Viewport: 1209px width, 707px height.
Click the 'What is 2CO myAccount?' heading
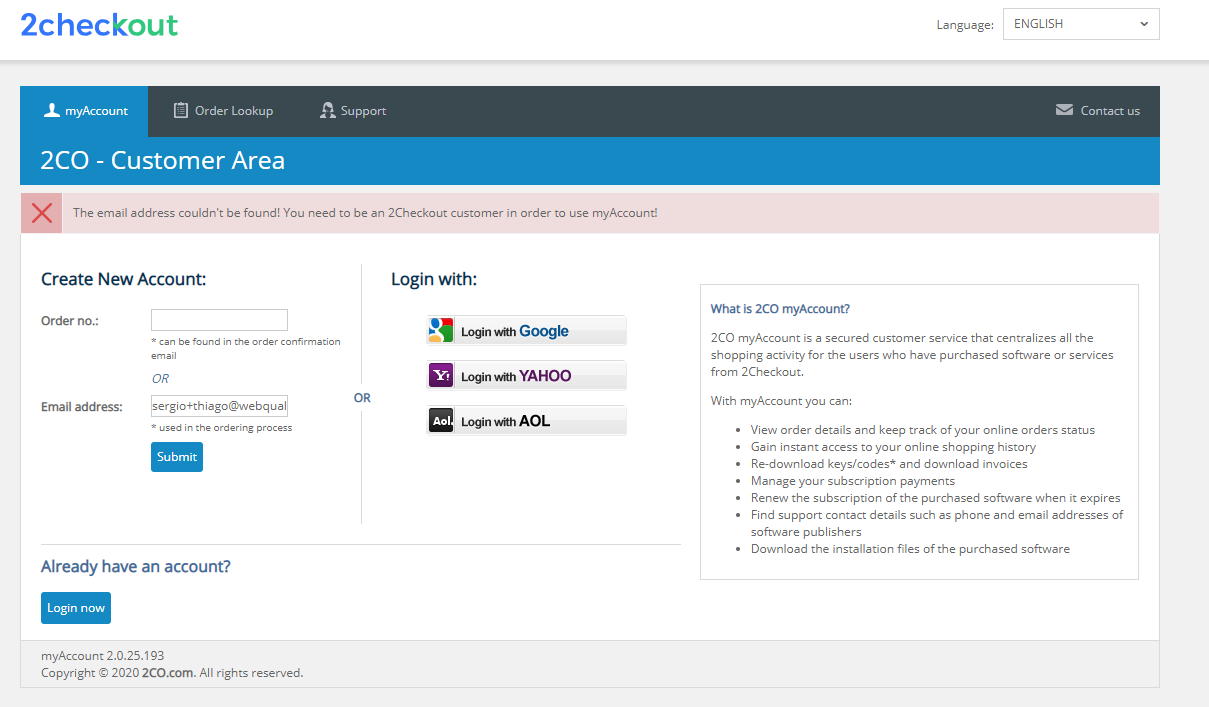(x=780, y=309)
